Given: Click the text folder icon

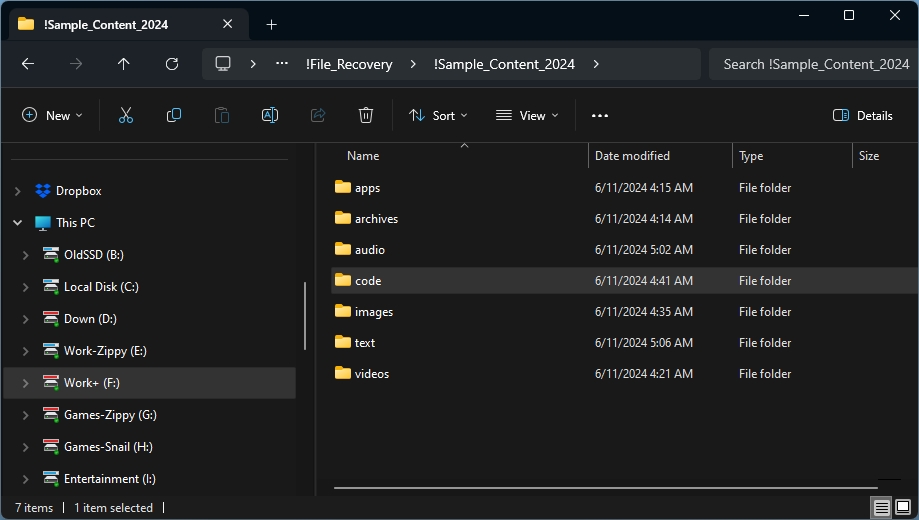Looking at the screenshot, I should [x=343, y=342].
